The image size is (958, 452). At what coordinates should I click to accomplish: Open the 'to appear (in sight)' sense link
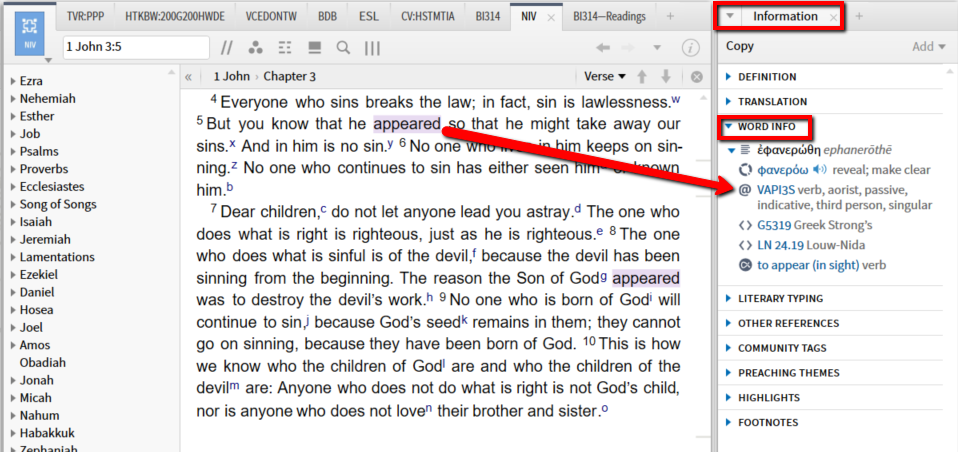(808, 265)
